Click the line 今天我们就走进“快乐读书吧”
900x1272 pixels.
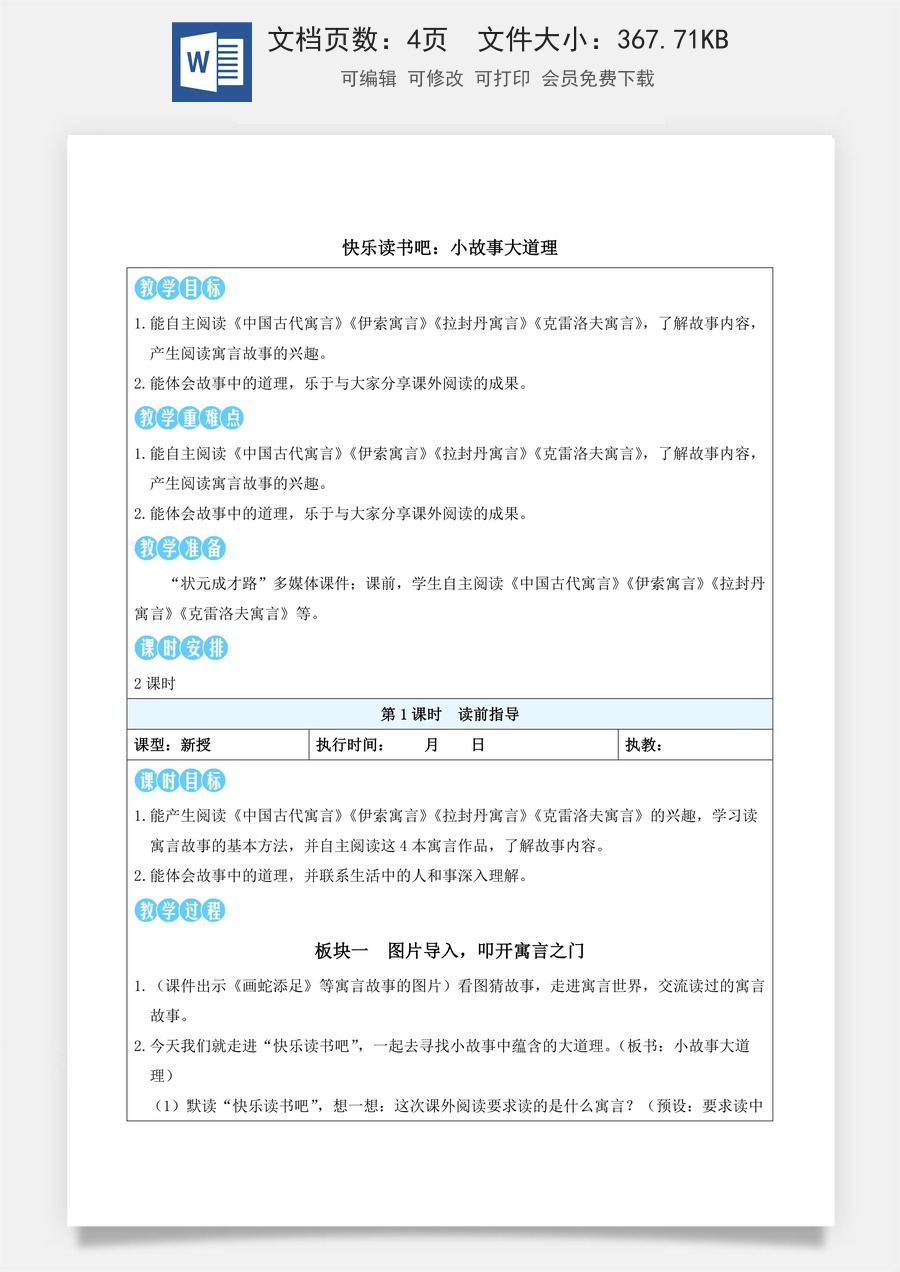pos(442,1047)
